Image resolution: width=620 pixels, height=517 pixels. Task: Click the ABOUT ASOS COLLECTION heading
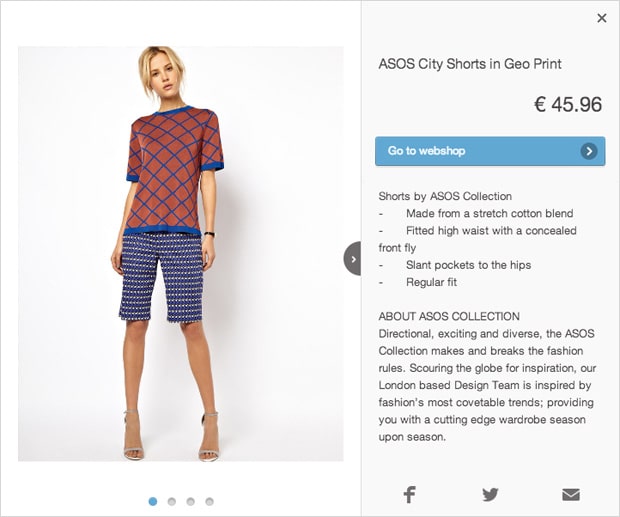[449, 316]
